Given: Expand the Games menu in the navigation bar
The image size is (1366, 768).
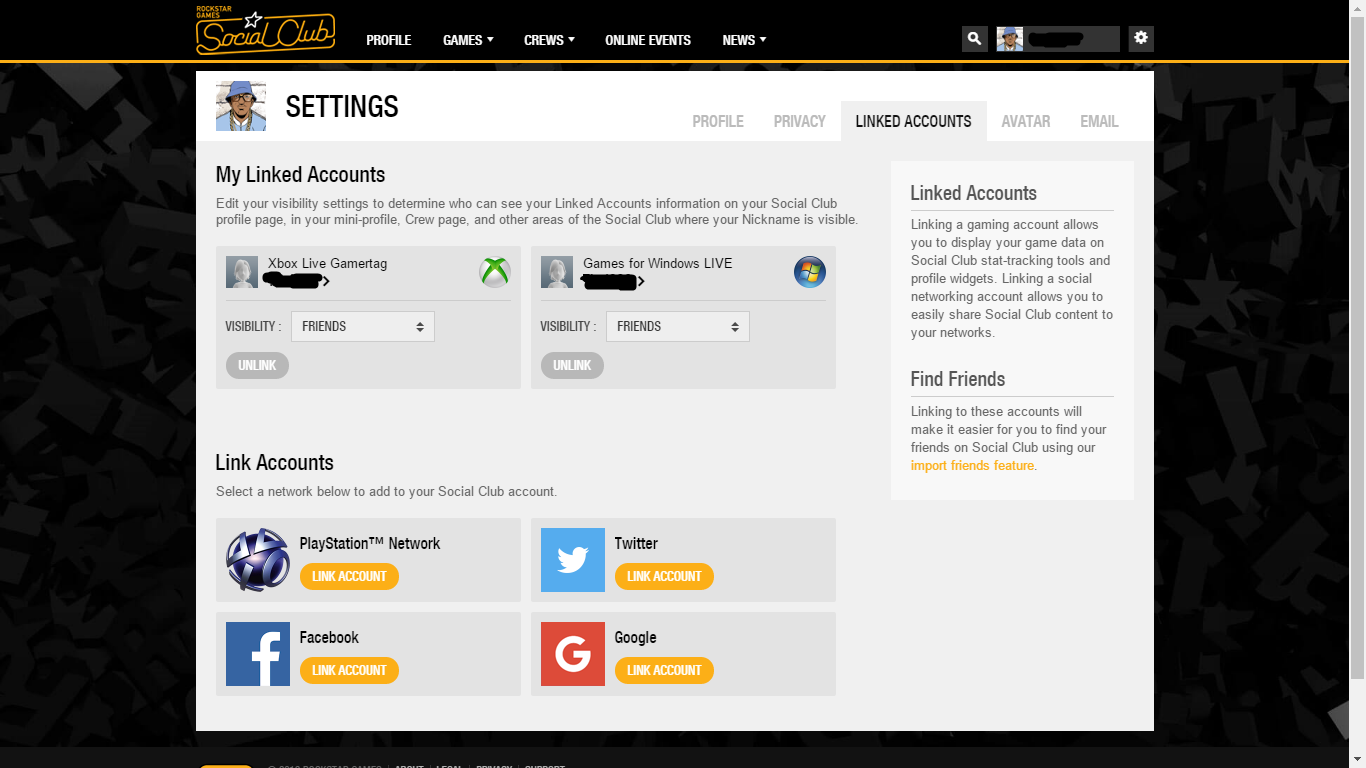Looking at the screenshot, I should [468, 40].
